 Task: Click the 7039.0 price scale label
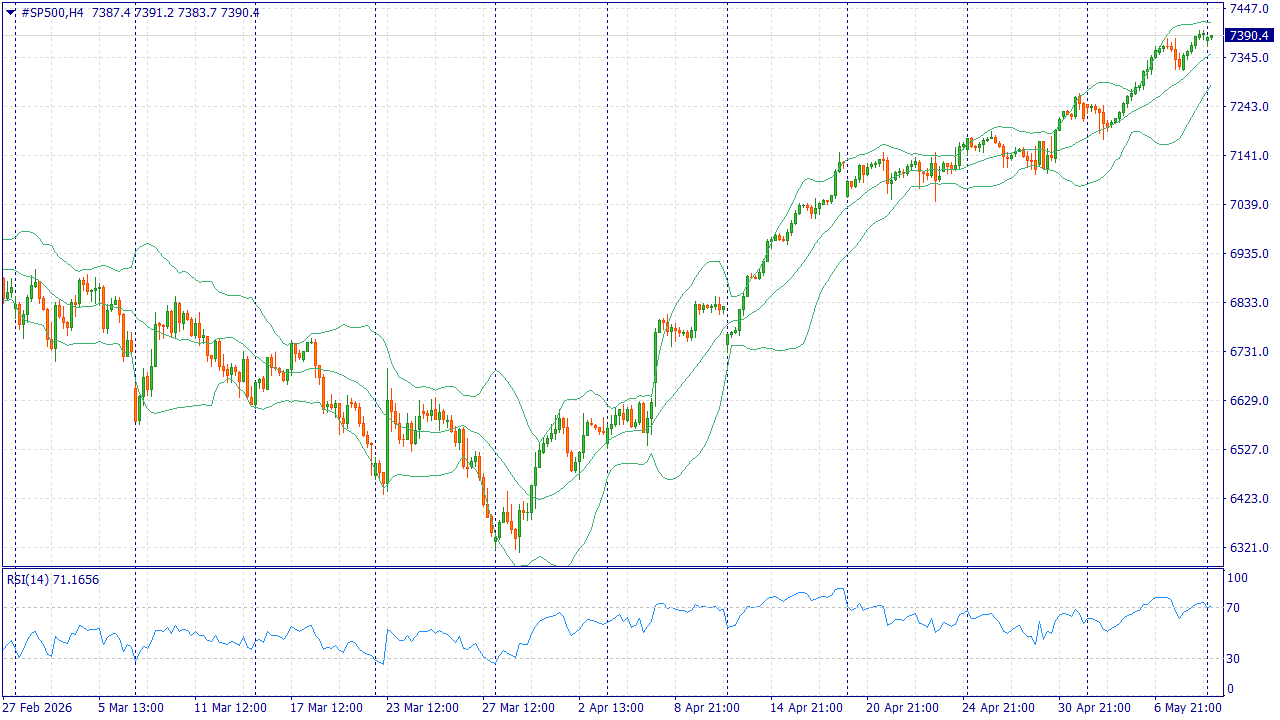coord(1248,204)
